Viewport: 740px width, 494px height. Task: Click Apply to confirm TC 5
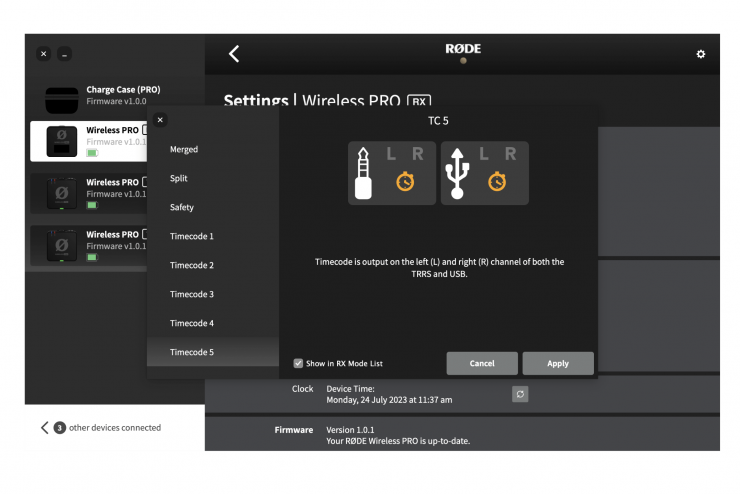(557, 363)
